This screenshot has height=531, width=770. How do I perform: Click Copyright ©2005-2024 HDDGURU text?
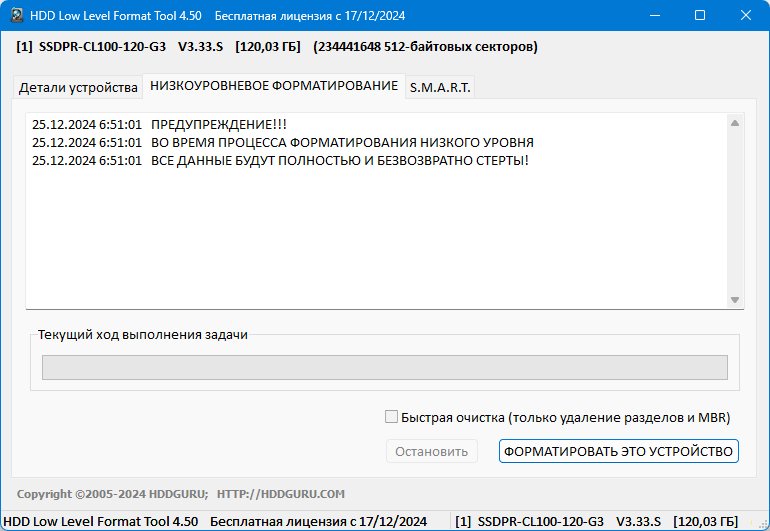point(112,494)
